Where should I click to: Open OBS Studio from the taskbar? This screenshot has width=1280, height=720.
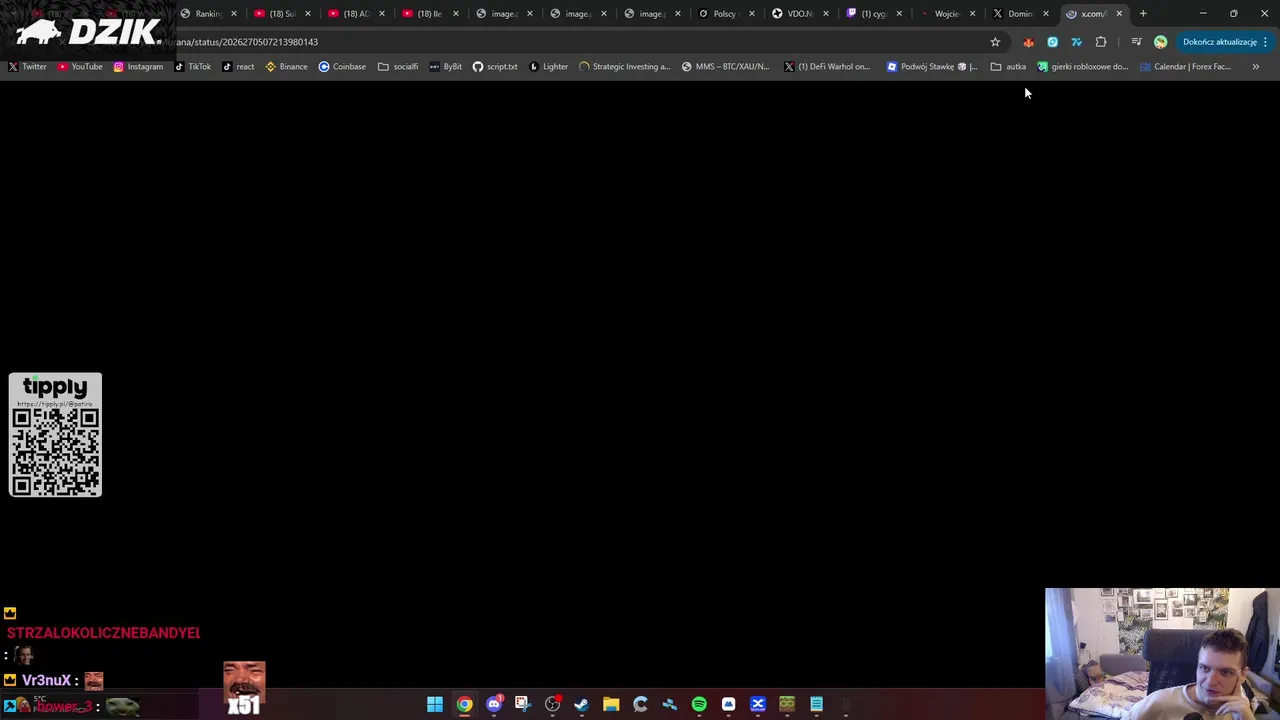tap(552, 704)
